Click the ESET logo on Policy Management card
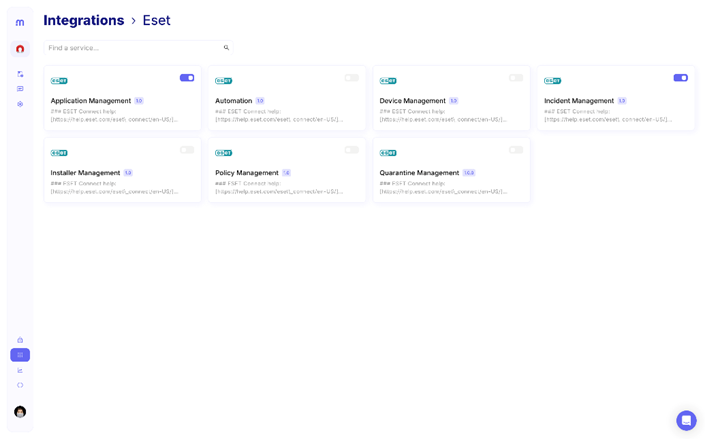Screen dimensions: 705x439 tap(223, 153)
